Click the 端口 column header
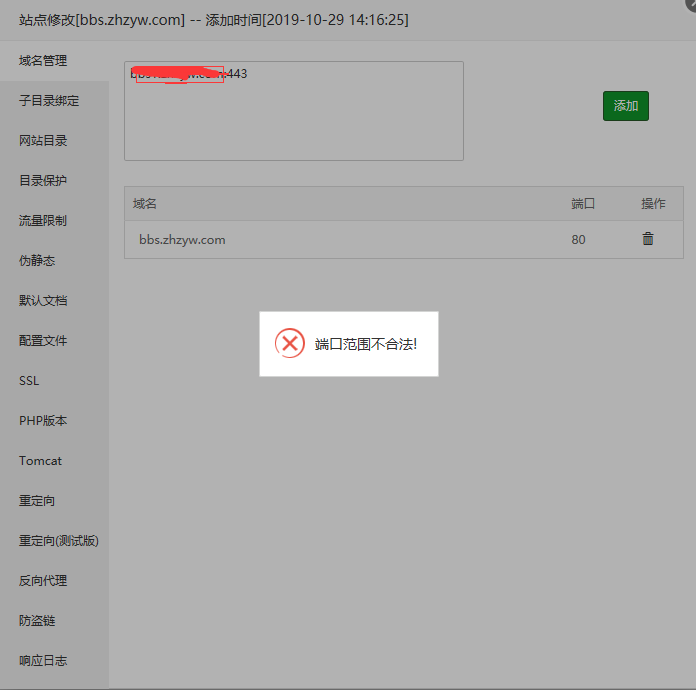696x690 pixels. [583, 204]
